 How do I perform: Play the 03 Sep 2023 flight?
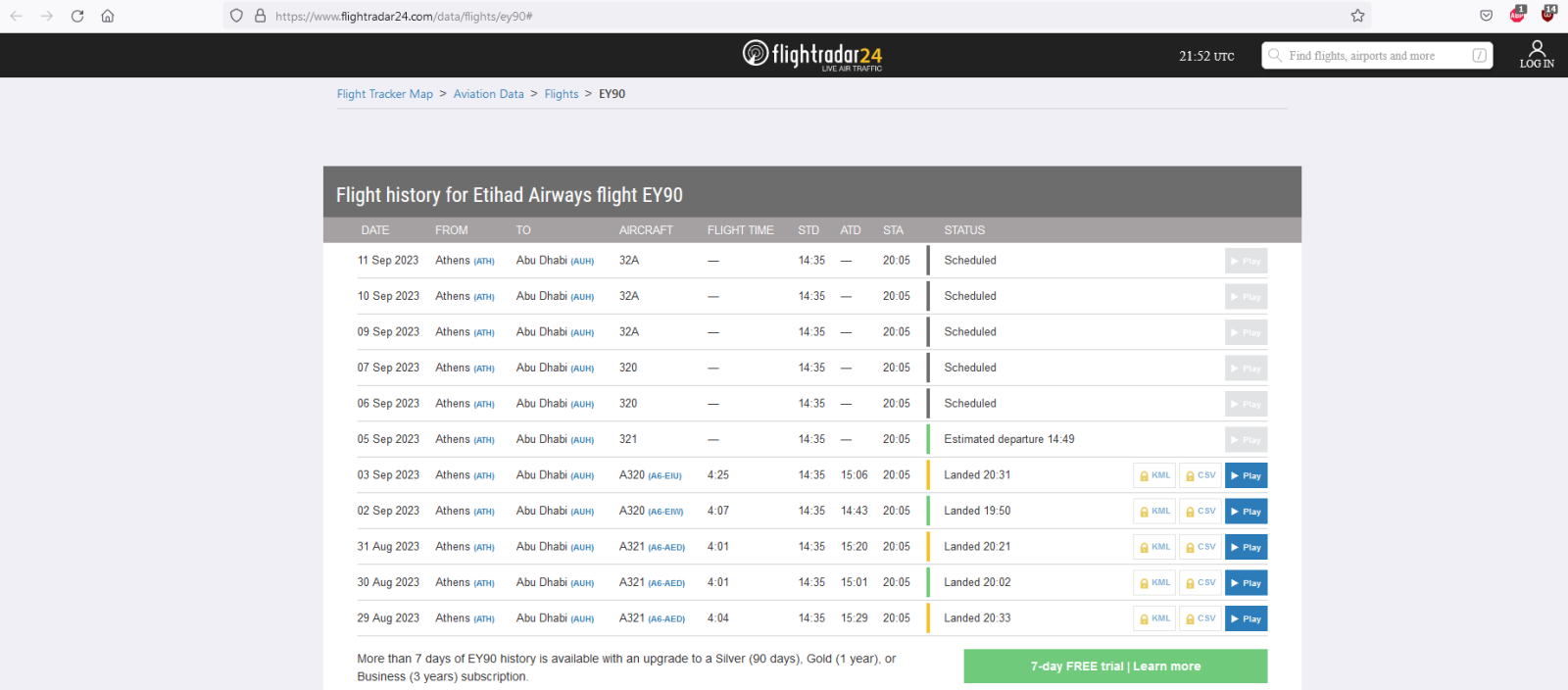click(x=1246, y=475)
